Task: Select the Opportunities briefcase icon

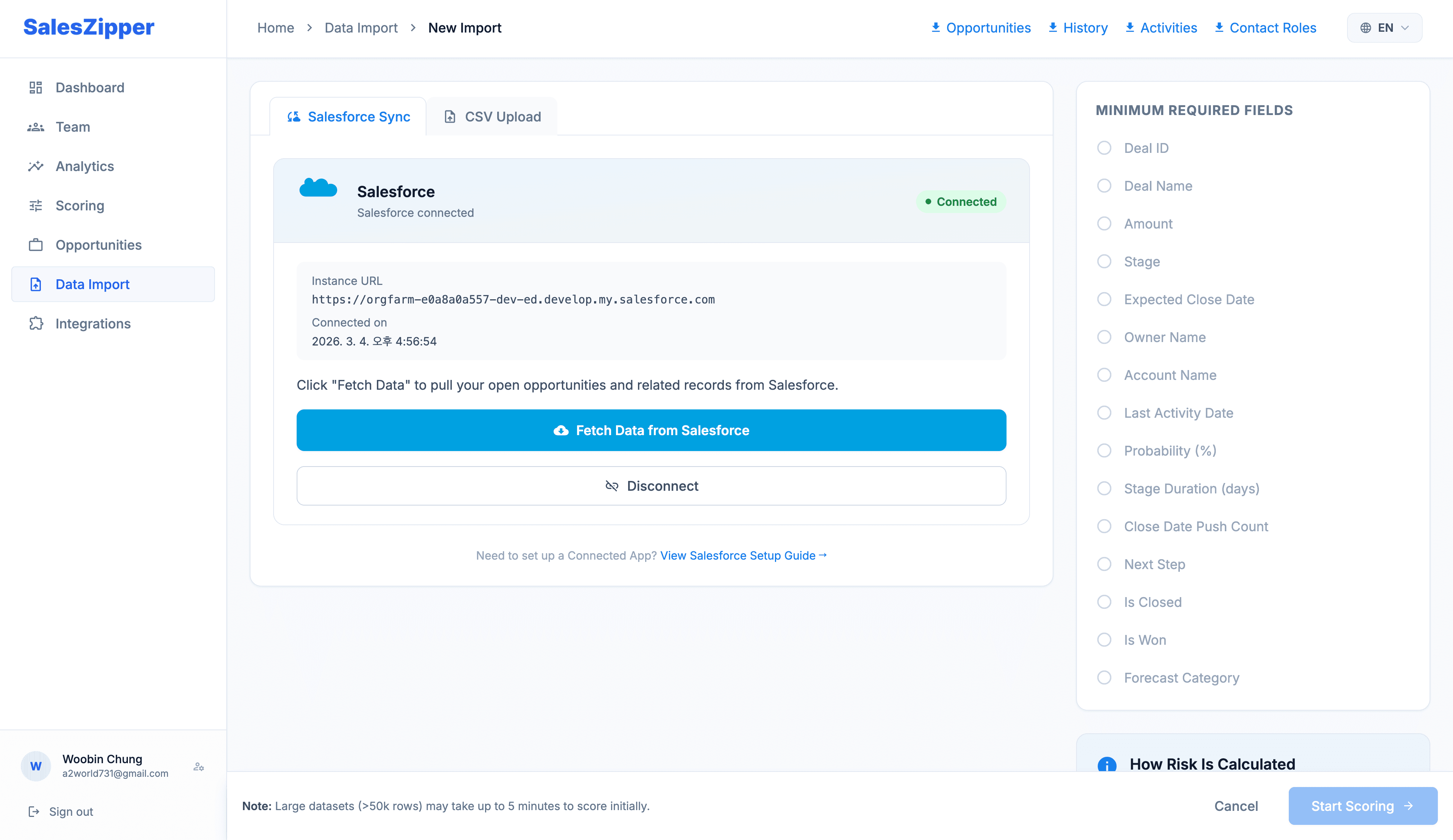Action: pyautogui.click(x=36, y=244)
